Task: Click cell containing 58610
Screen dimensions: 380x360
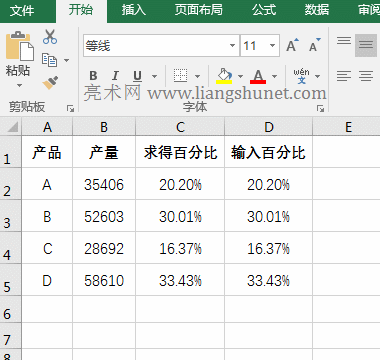Action: click(x=104, y=280)
